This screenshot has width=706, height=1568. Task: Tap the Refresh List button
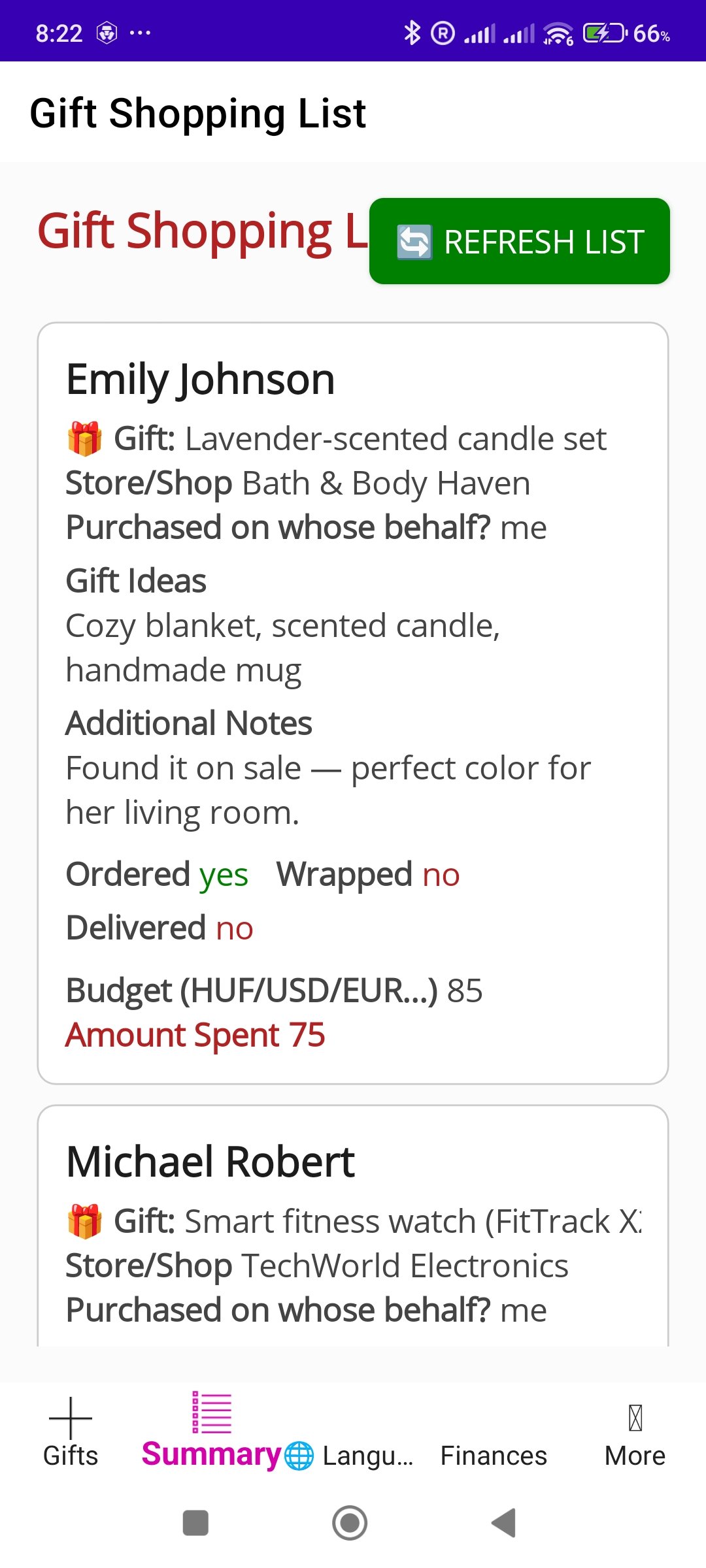point(520,241)
